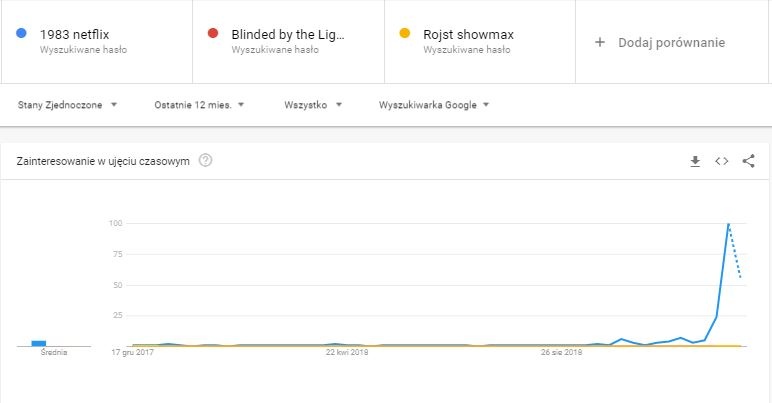This screenshot has height=403, width=772.
Task: Click Wyszukiwane hasło under Rojst showmax
Action: 467,50
